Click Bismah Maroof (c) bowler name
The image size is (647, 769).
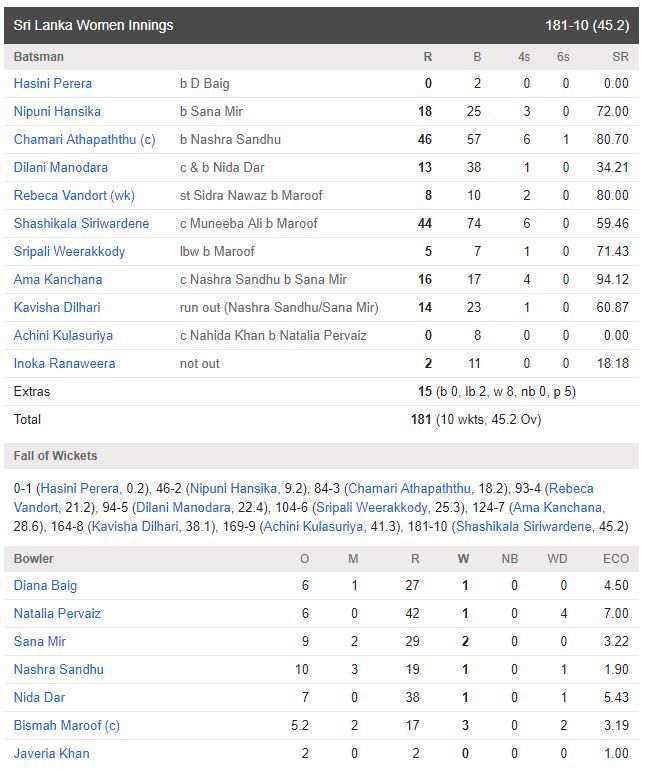[67, 726]
